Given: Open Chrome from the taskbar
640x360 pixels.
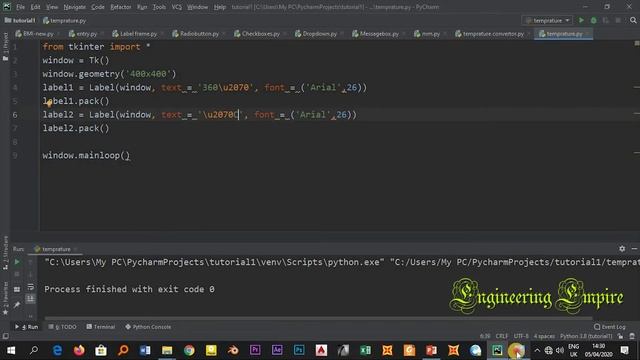Looking at the screenshot, I should 189,350.
